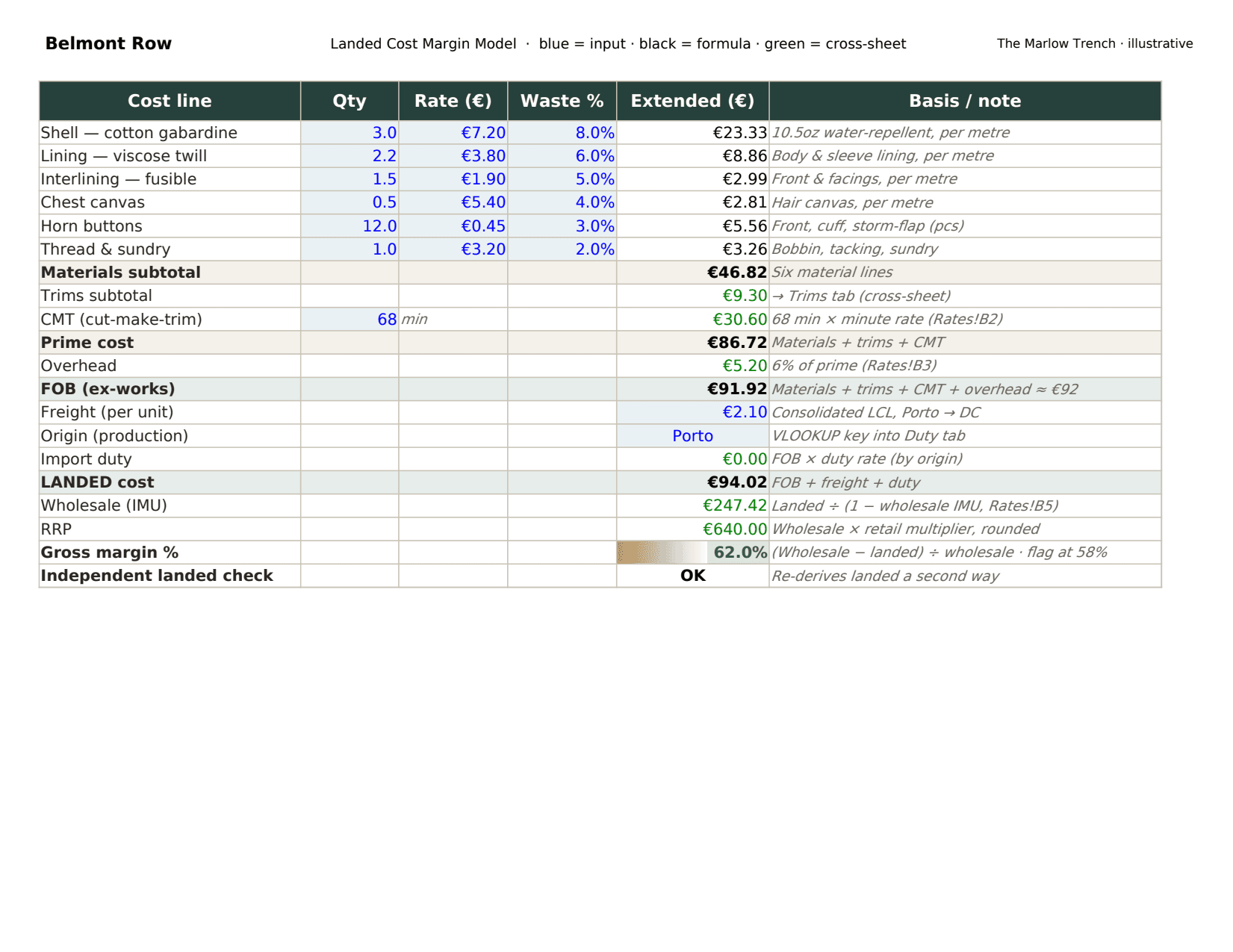Click the RRP value €640.00
Screen dimensions: 1233x952
click(693, 529)
